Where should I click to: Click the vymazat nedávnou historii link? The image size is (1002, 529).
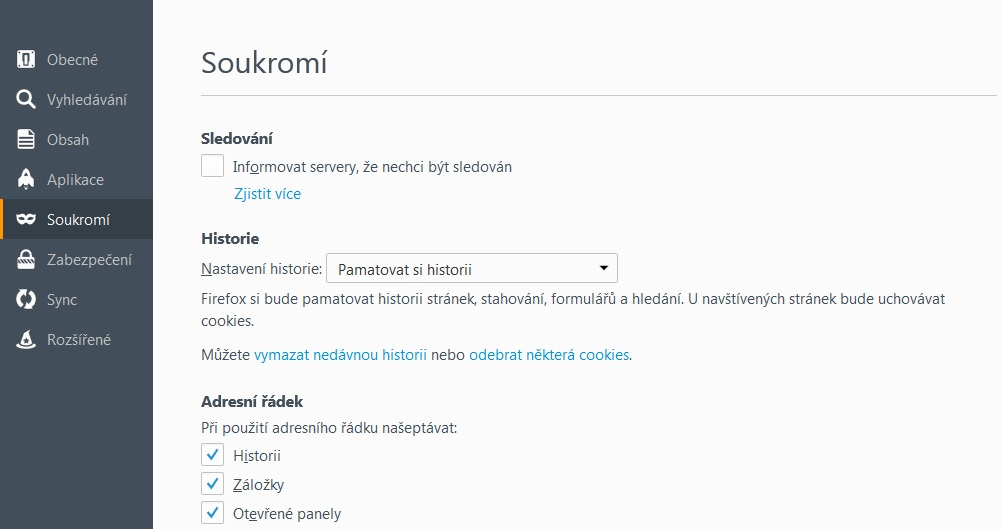point(340,355)
